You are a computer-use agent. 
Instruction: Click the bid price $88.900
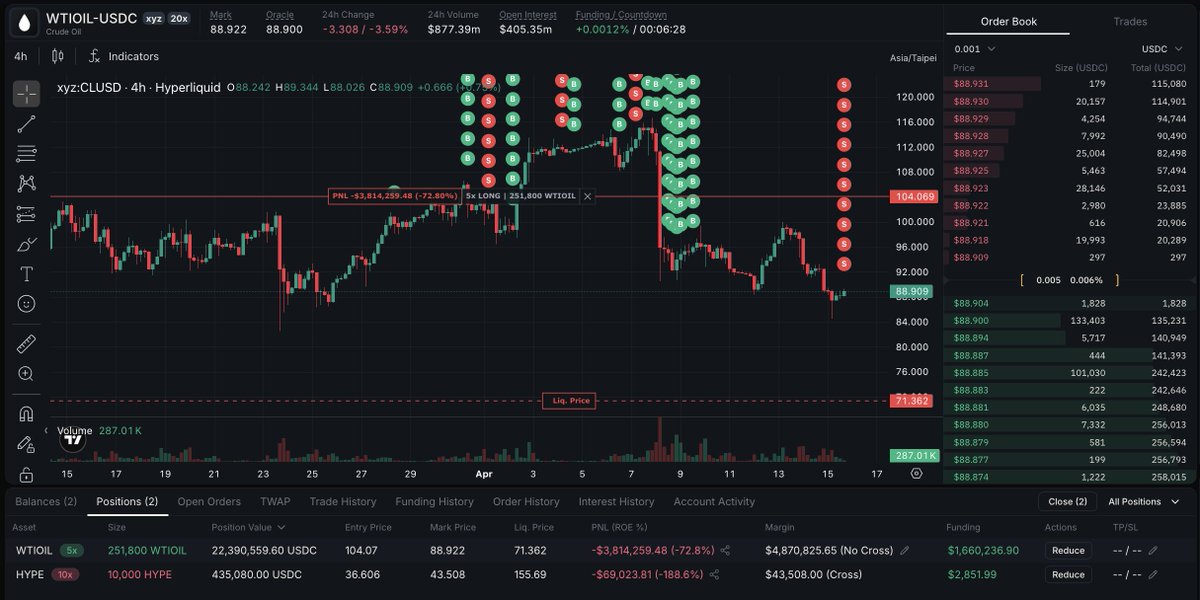pyautogui.click(x=971, y=320)
